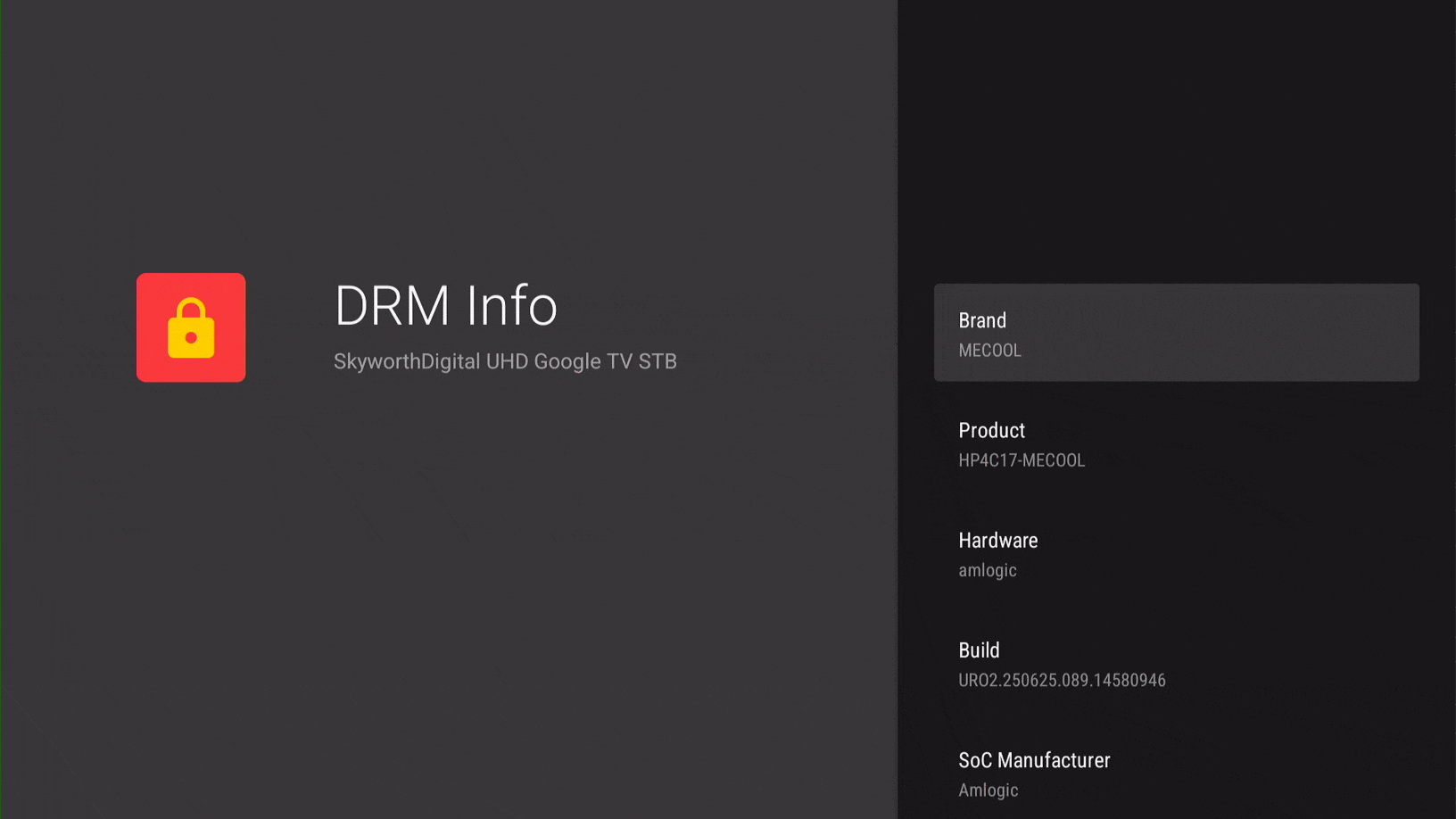1456x819 pixels.
Task: Click the Product heading label
Action: click(991, 430)
